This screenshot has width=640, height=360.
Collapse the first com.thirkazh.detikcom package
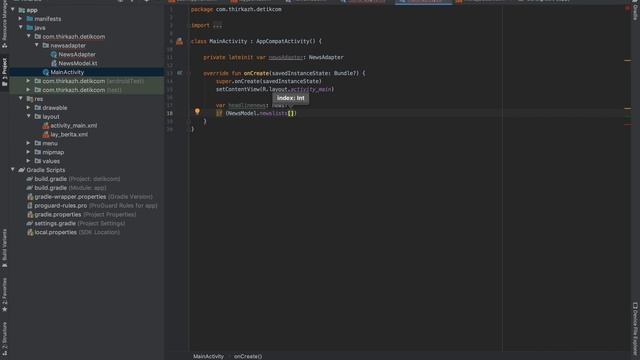point(29,36)
